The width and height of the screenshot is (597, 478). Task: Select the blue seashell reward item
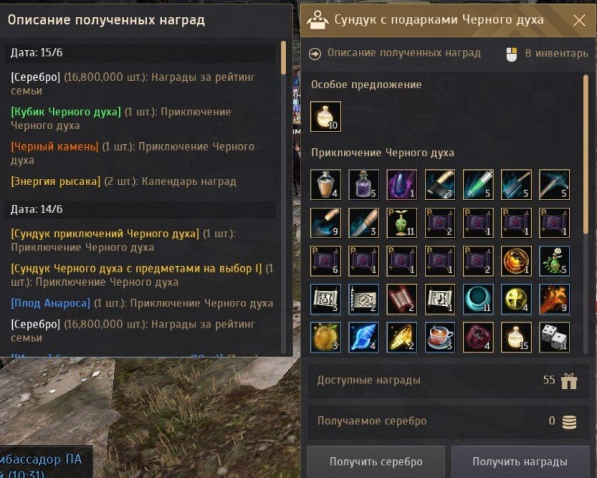tap(364, 337)
